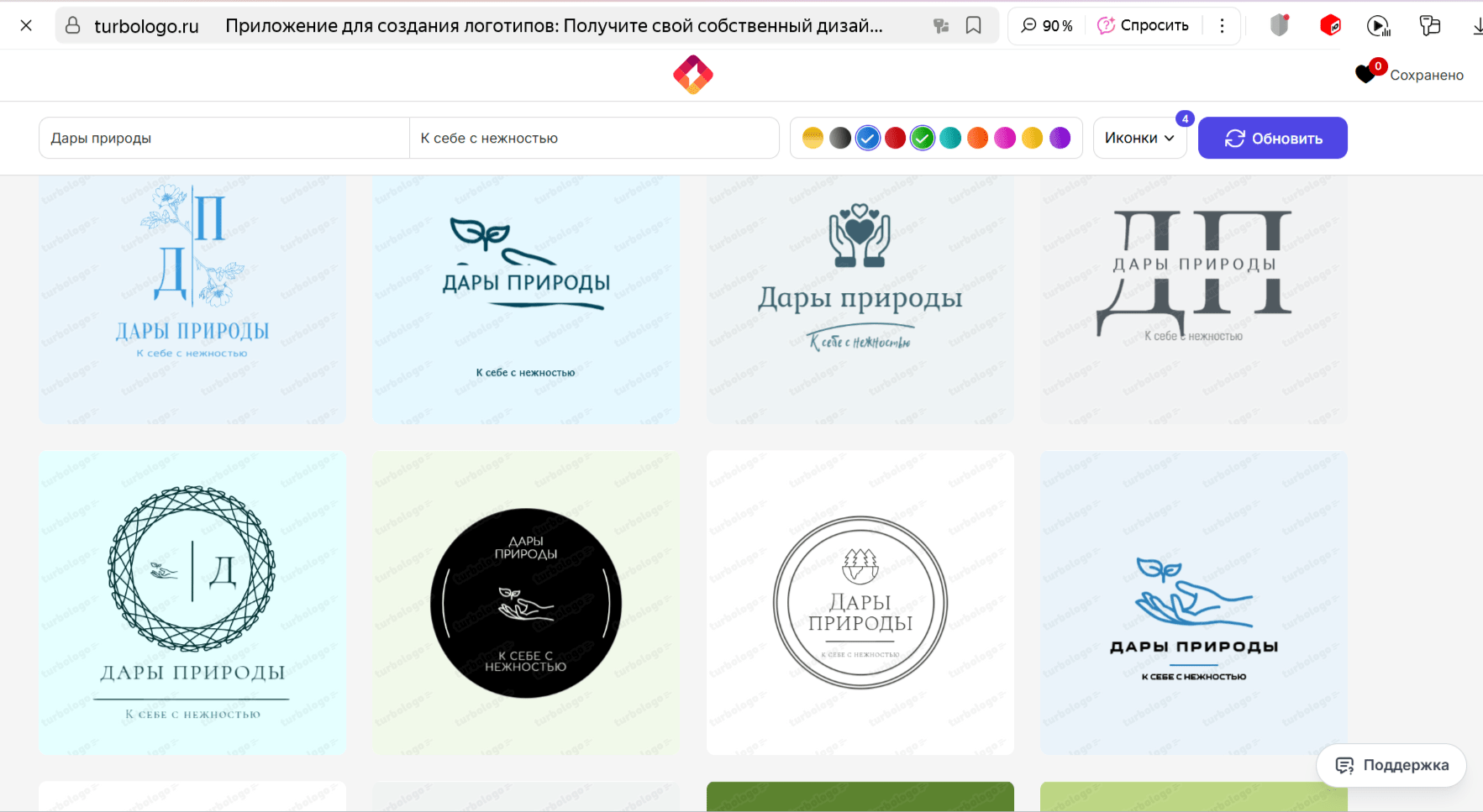
Task: Open the three-dot page menu
Action: (1222, 26)
